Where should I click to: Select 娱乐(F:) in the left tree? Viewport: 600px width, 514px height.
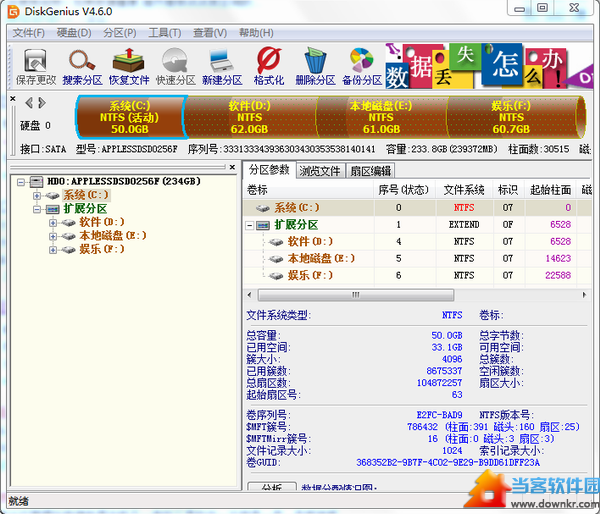coord(101,250)
